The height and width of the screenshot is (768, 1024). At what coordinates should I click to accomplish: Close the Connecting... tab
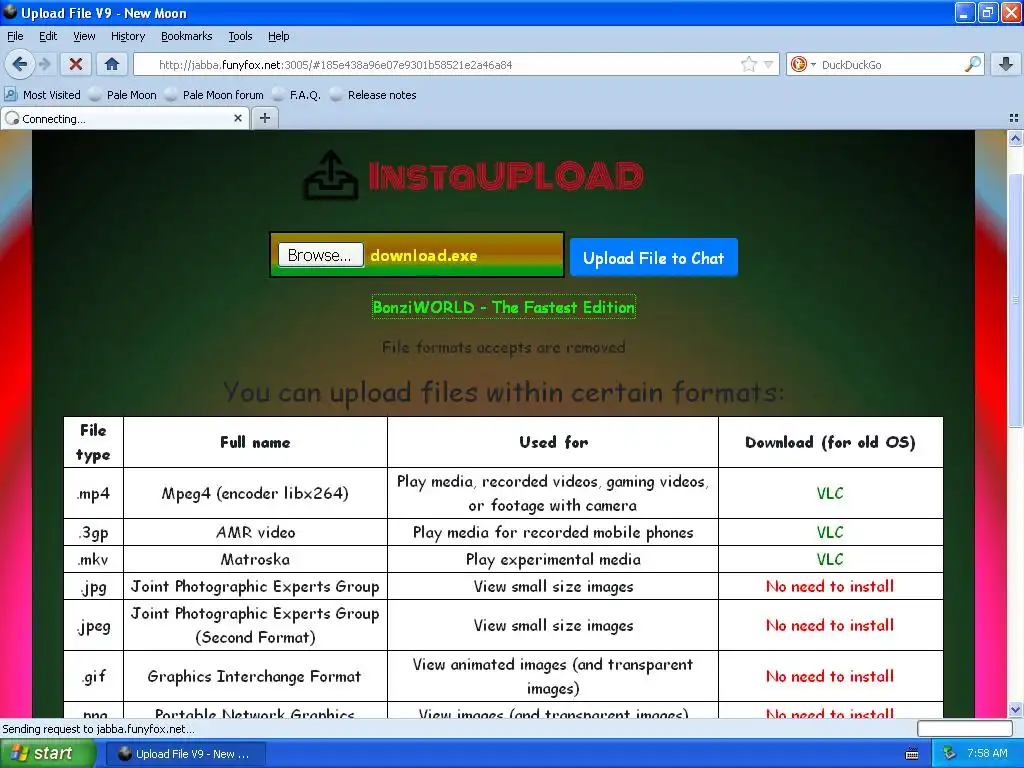[x=238, y=118]
